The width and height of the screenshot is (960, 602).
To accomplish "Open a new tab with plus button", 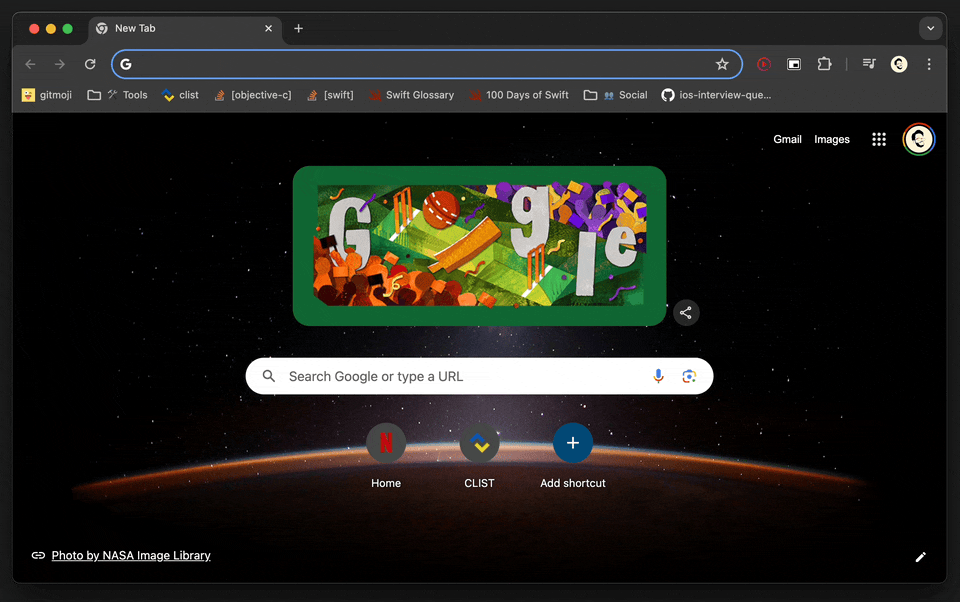I will point(298,28).
